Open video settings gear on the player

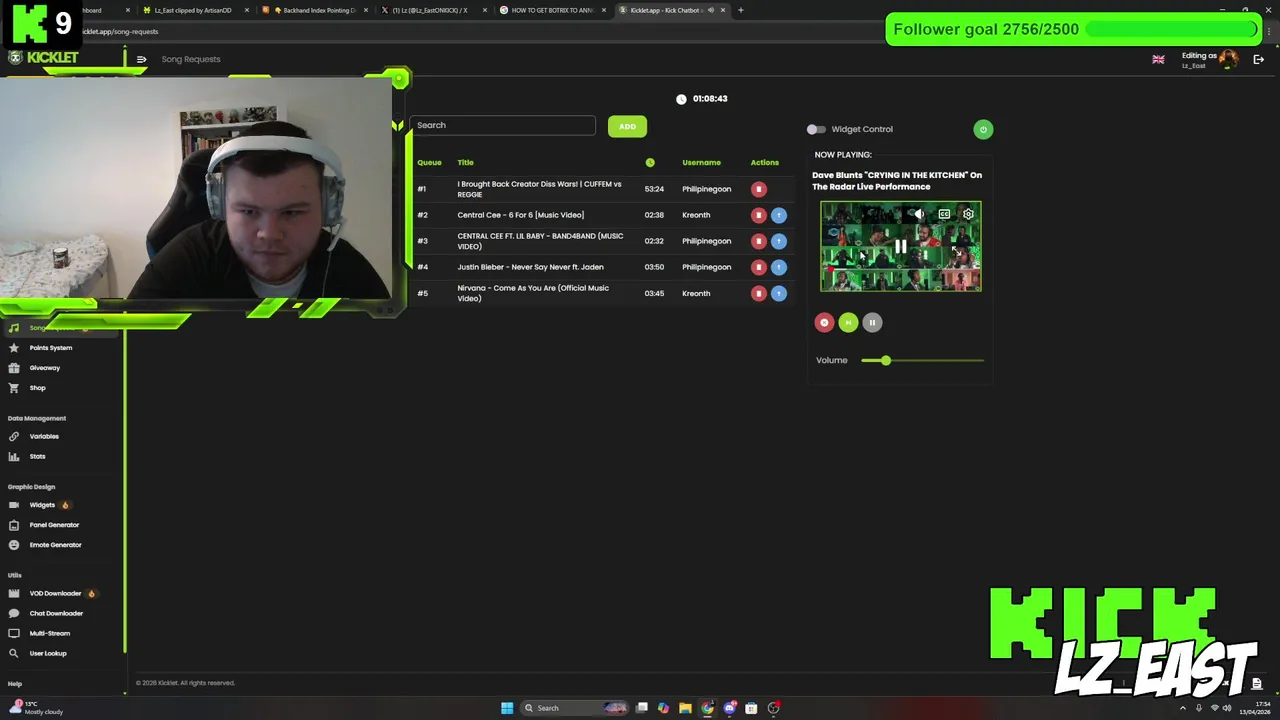tap(968, 214)
